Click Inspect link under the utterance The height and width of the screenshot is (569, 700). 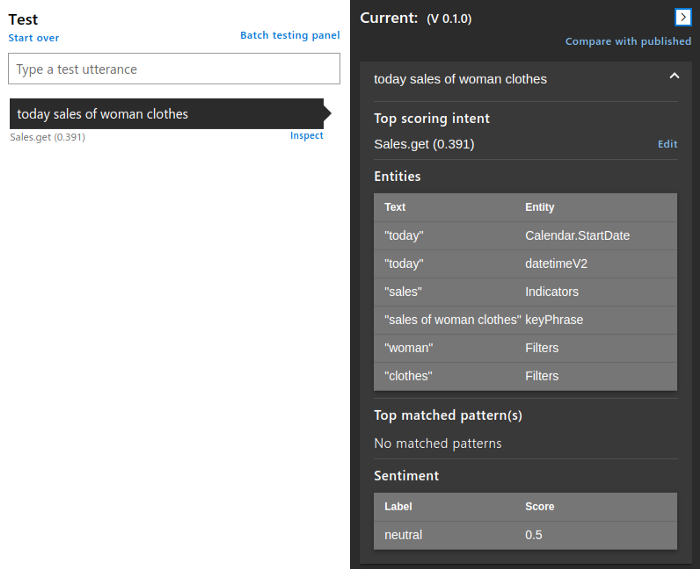306,136
